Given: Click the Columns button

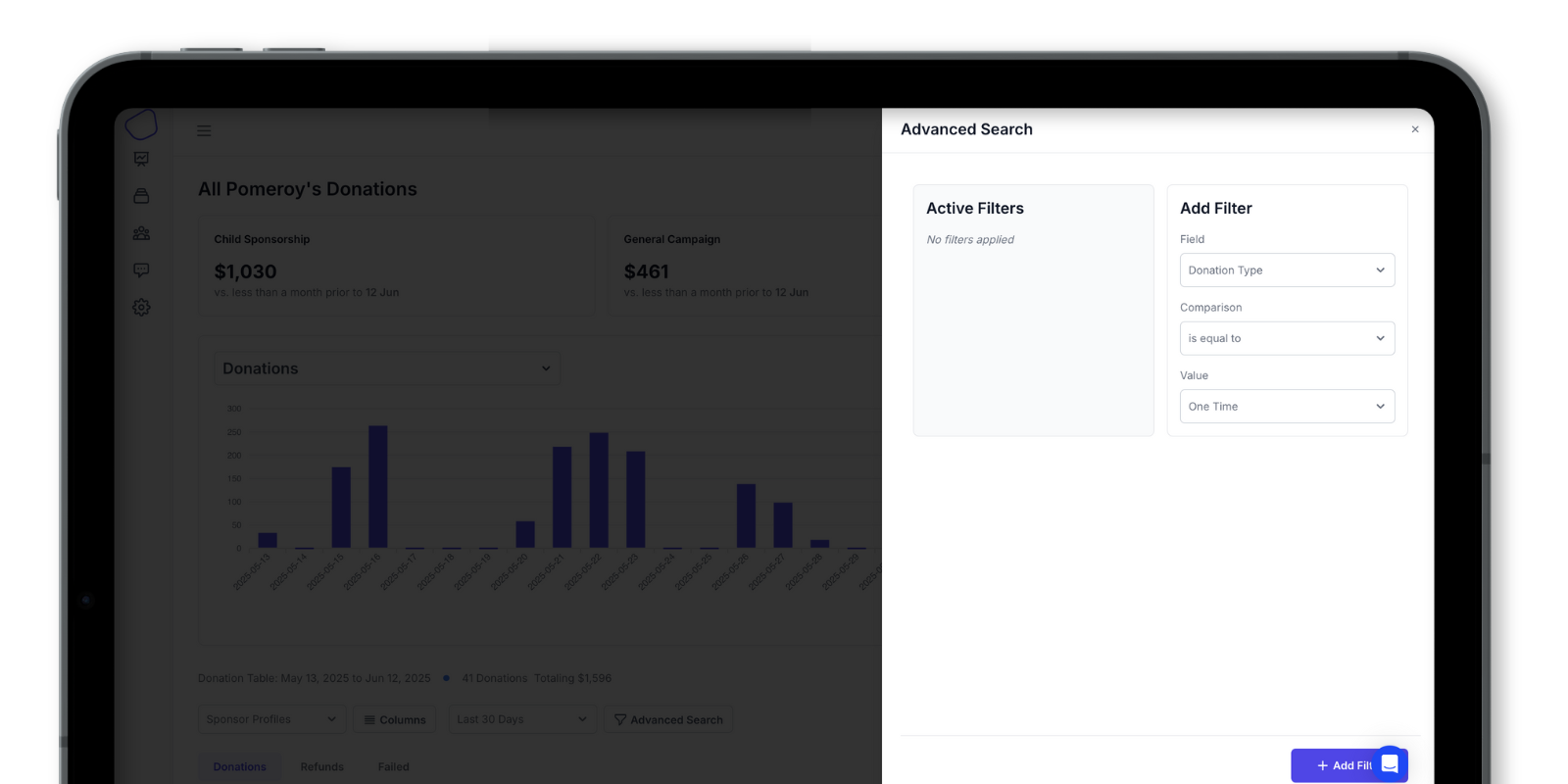Looking at the screenshot, I should click(395, 719).
